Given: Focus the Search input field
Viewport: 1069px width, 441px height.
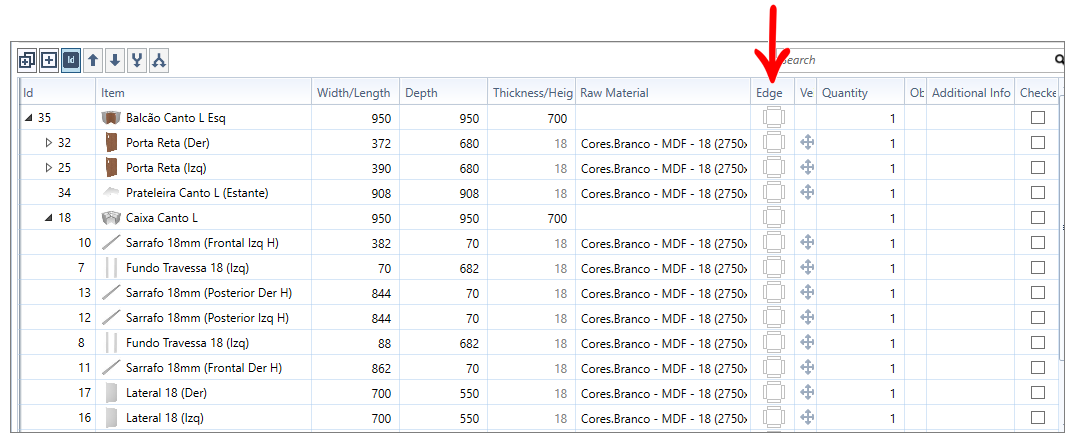Looking at the screenshot, I should pos(915,60).
